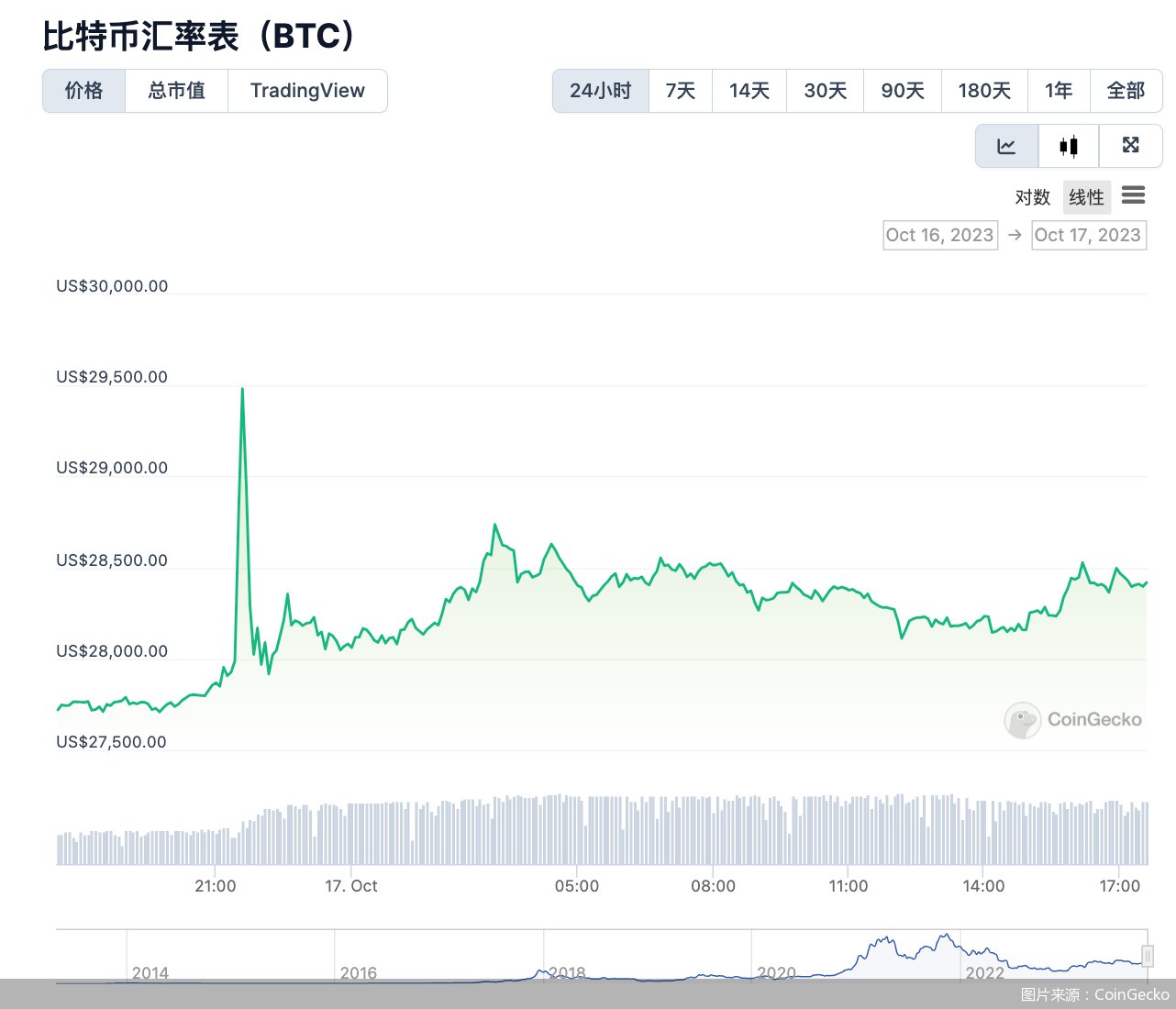The image size is (1176, 1009).
Task: Open the TradingView tab
Action: [x=307, y=91]
